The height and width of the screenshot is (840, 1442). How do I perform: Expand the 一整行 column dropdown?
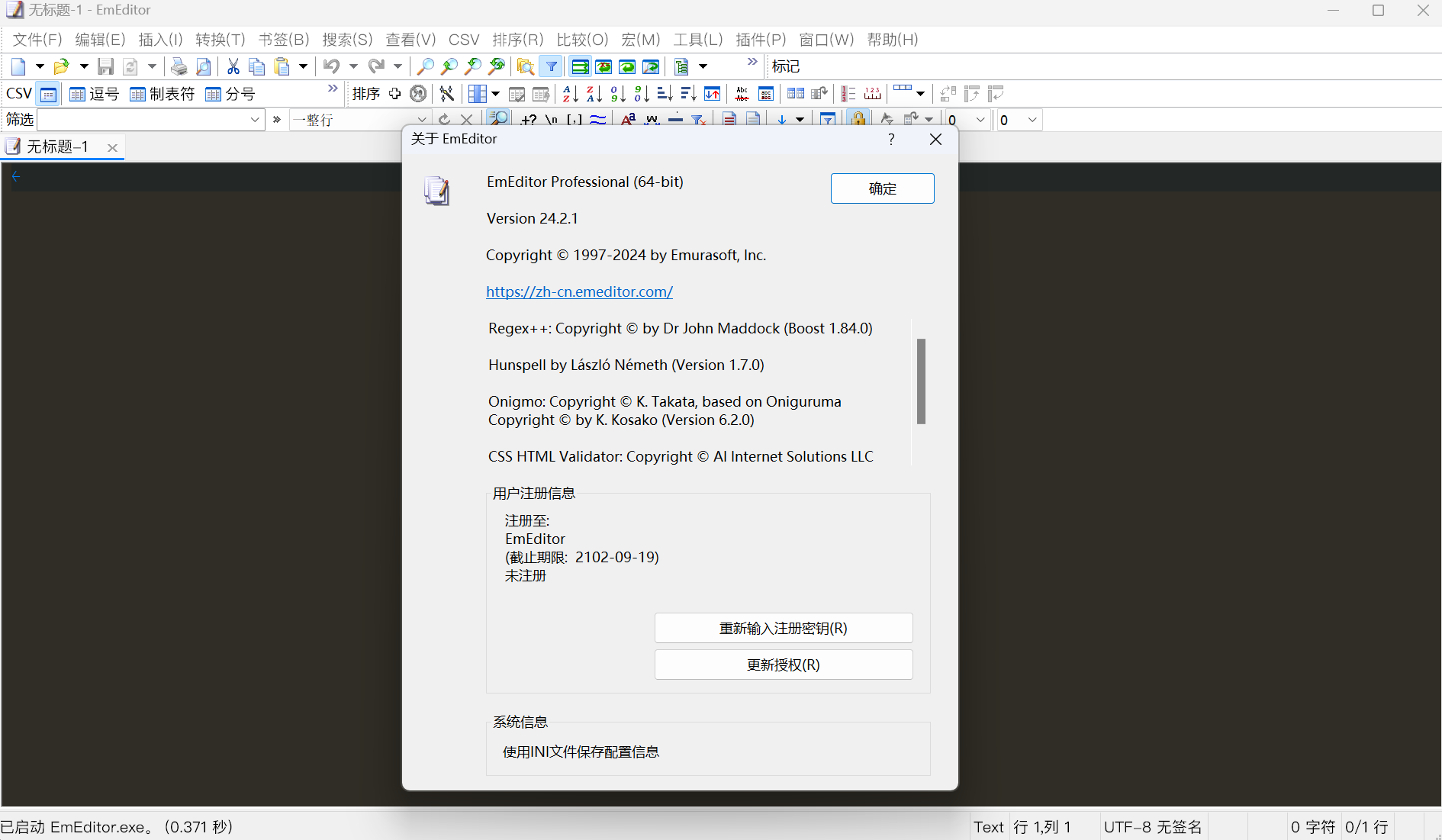[422, 120]
